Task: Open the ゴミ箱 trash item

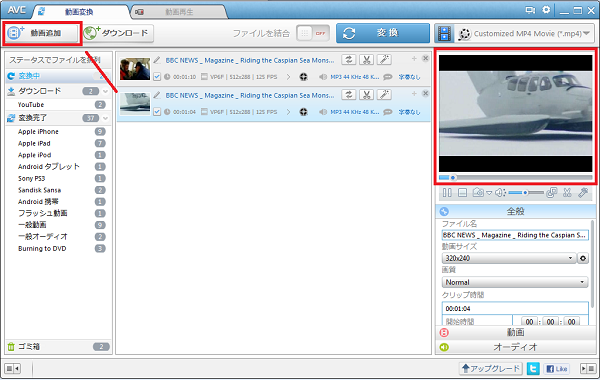Action: (x=58, y=347)
